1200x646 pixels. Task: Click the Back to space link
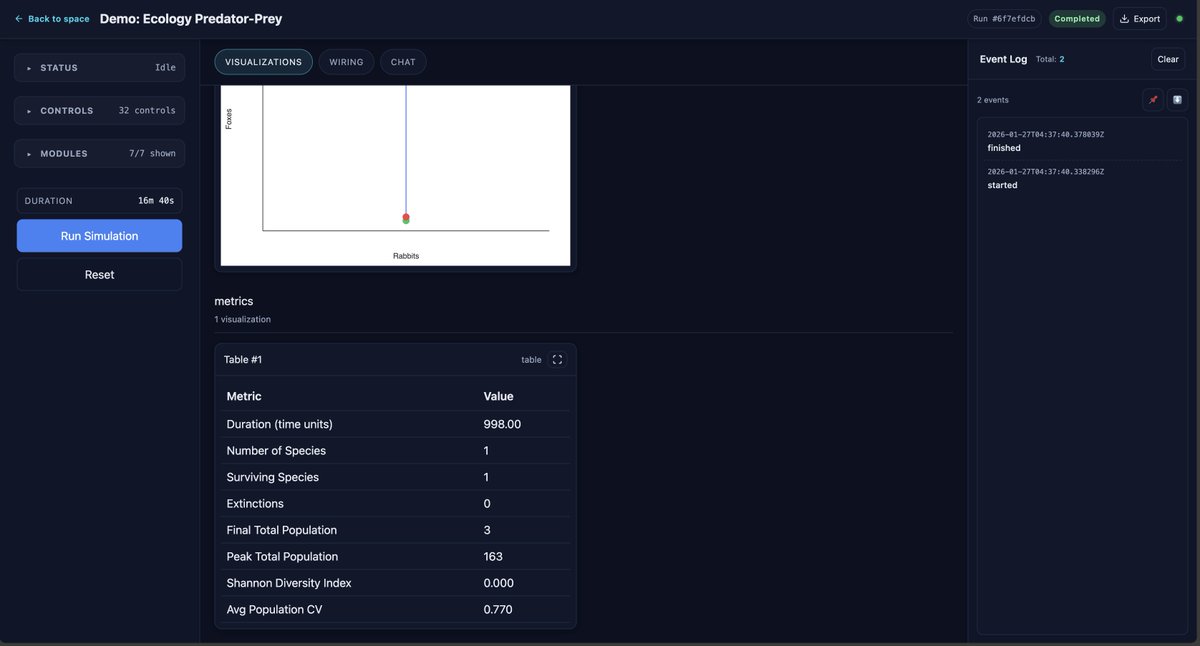pos(51,19)
